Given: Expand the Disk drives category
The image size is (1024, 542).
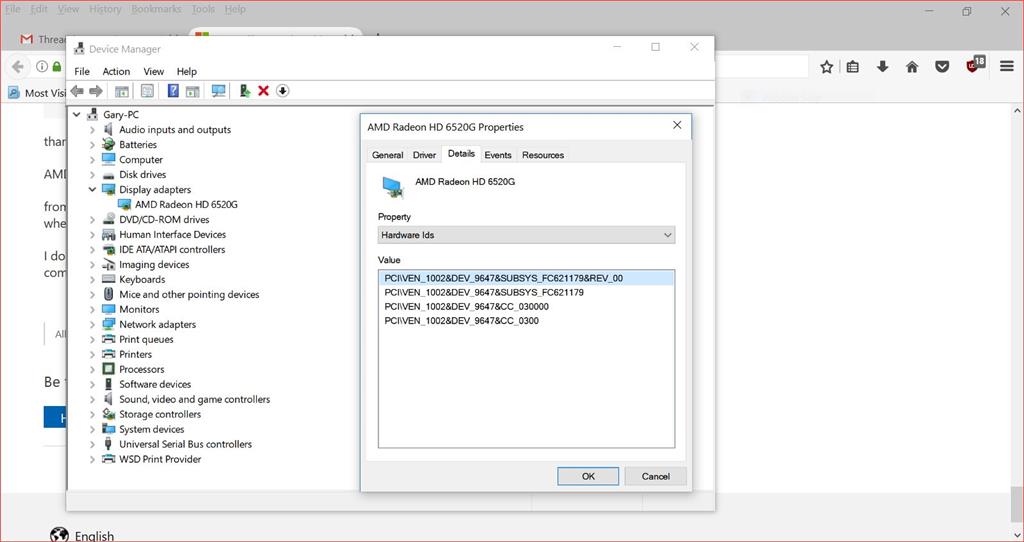Looking at the screenshot, I should [92, 174].
